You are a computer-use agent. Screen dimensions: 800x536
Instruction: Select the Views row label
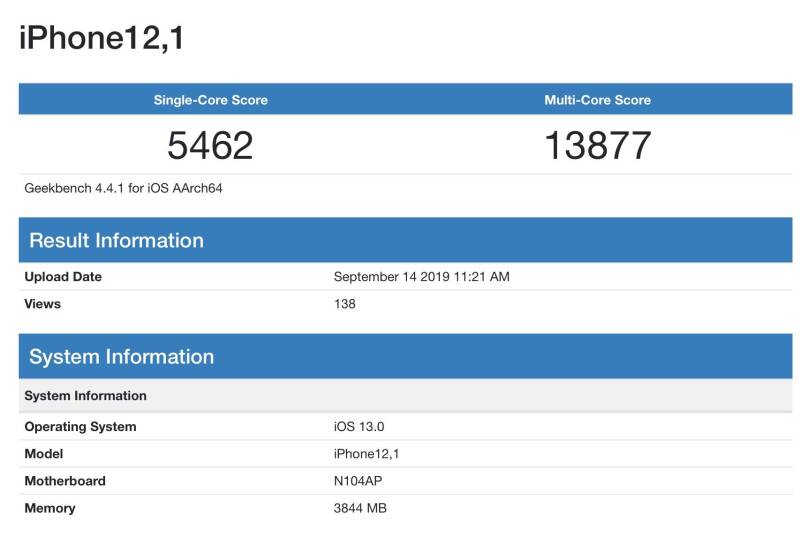[42, 303]
